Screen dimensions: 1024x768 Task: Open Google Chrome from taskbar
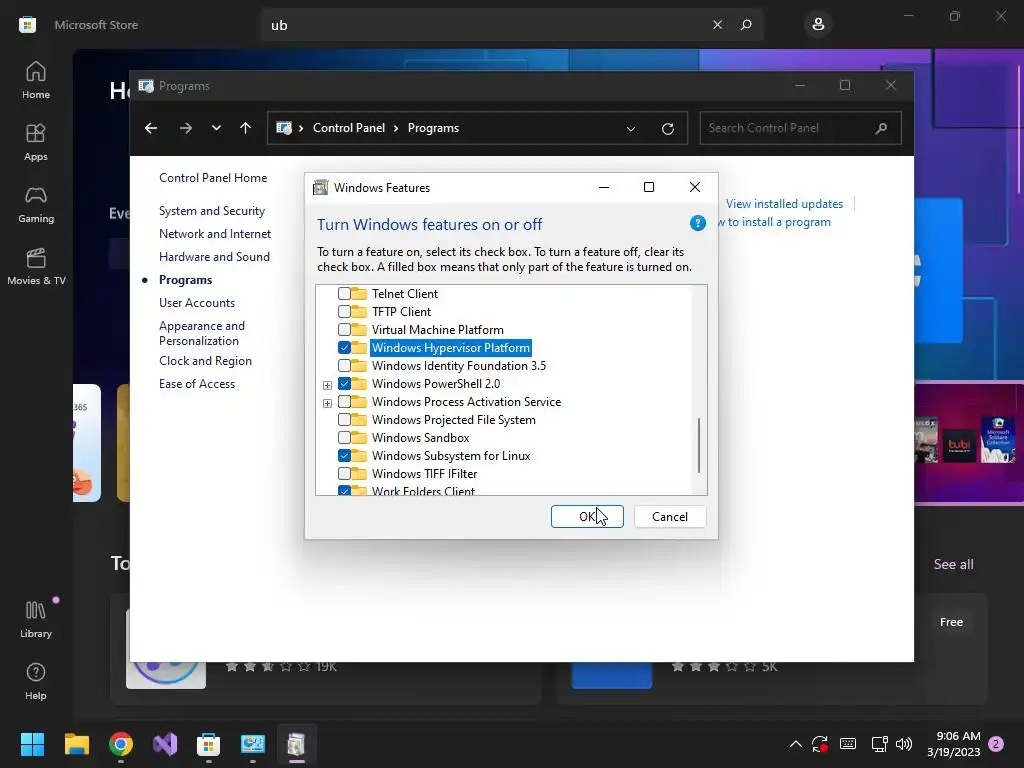pos(121,744)
